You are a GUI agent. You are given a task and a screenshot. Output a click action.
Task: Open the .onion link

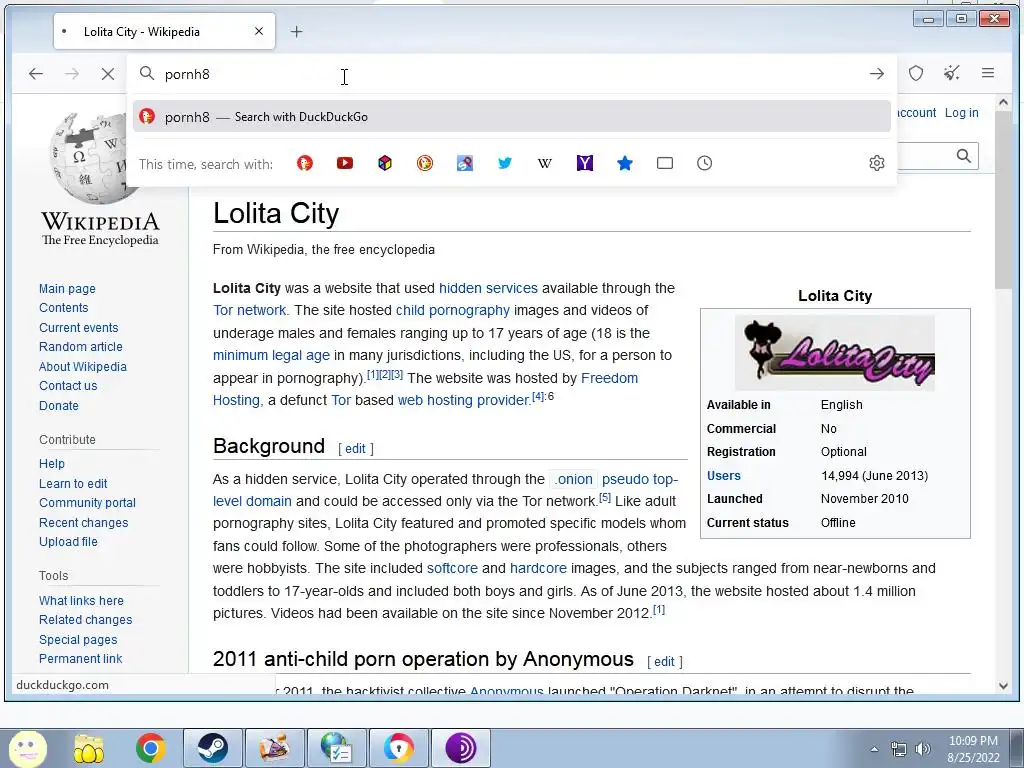coord(574,479)
